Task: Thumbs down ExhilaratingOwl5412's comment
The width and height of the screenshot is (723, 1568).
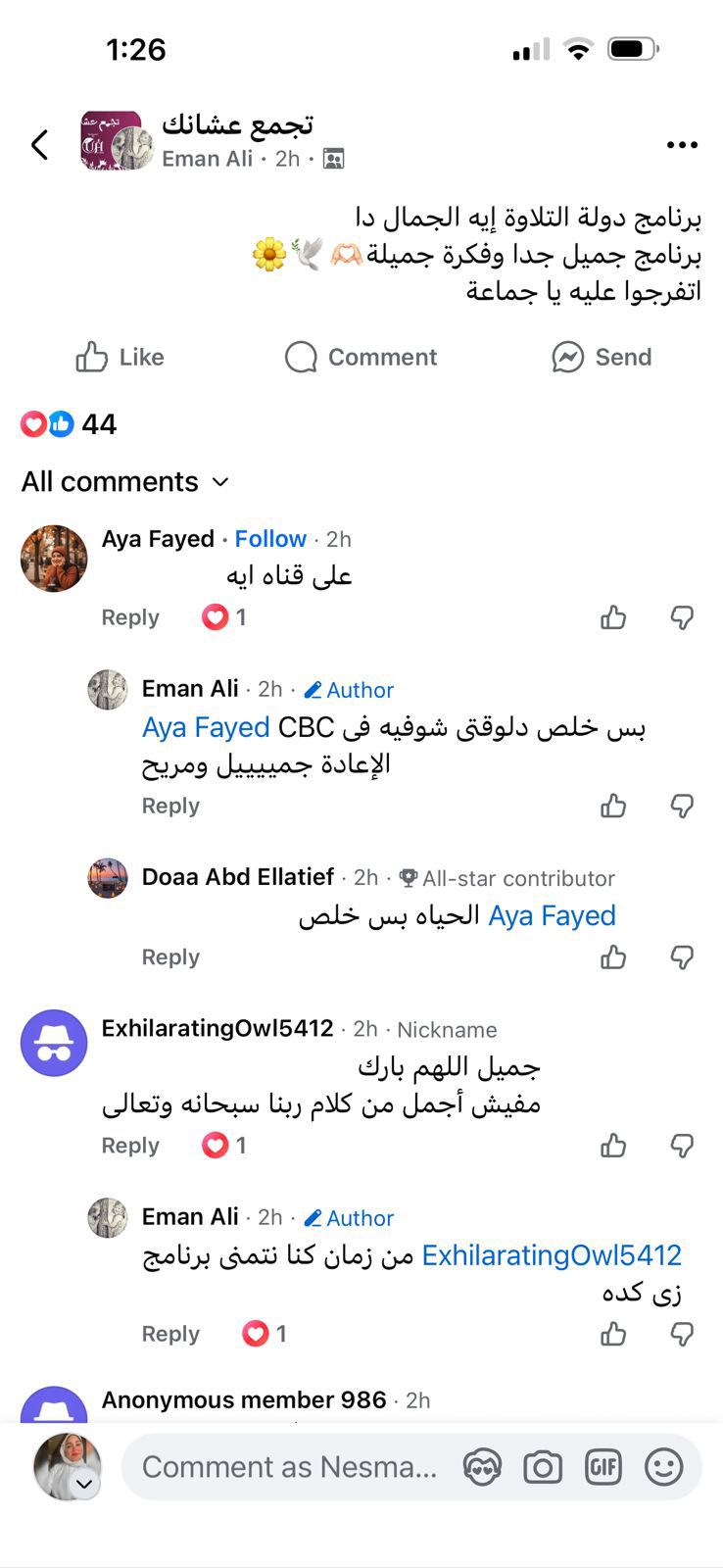Action: [x=682, y=1146]
